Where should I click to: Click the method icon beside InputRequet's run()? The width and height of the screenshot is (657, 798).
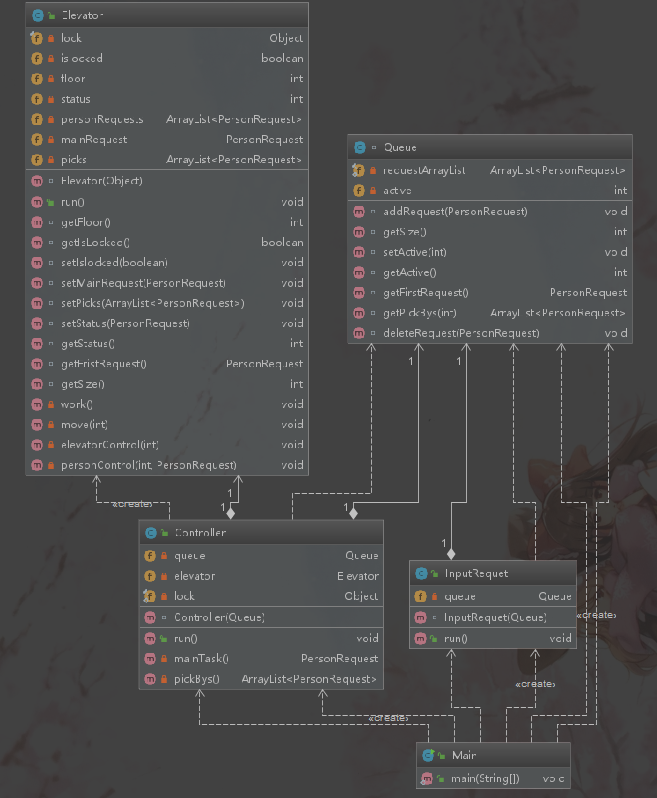421,639
